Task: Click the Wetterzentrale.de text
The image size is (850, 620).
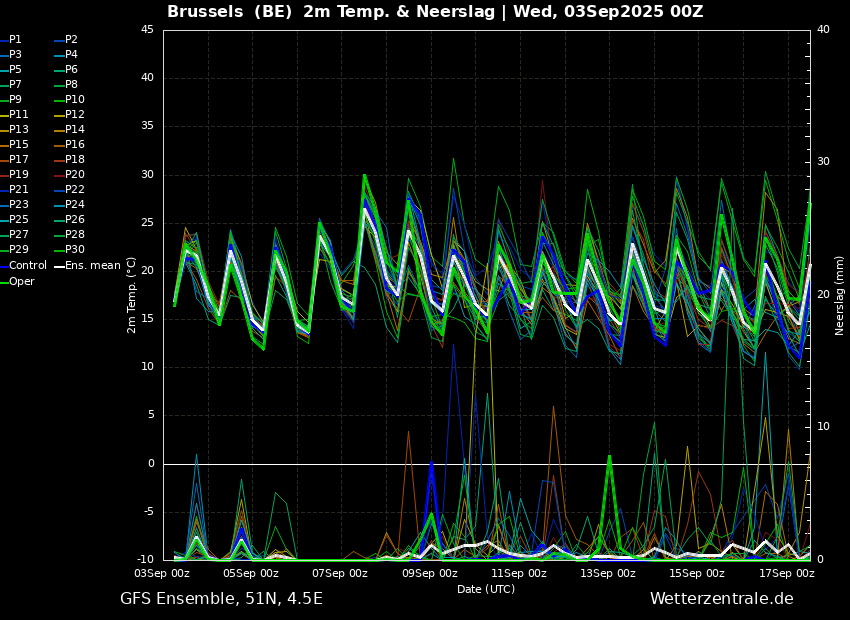Action: pyautogui.click(x=721, y=599)
